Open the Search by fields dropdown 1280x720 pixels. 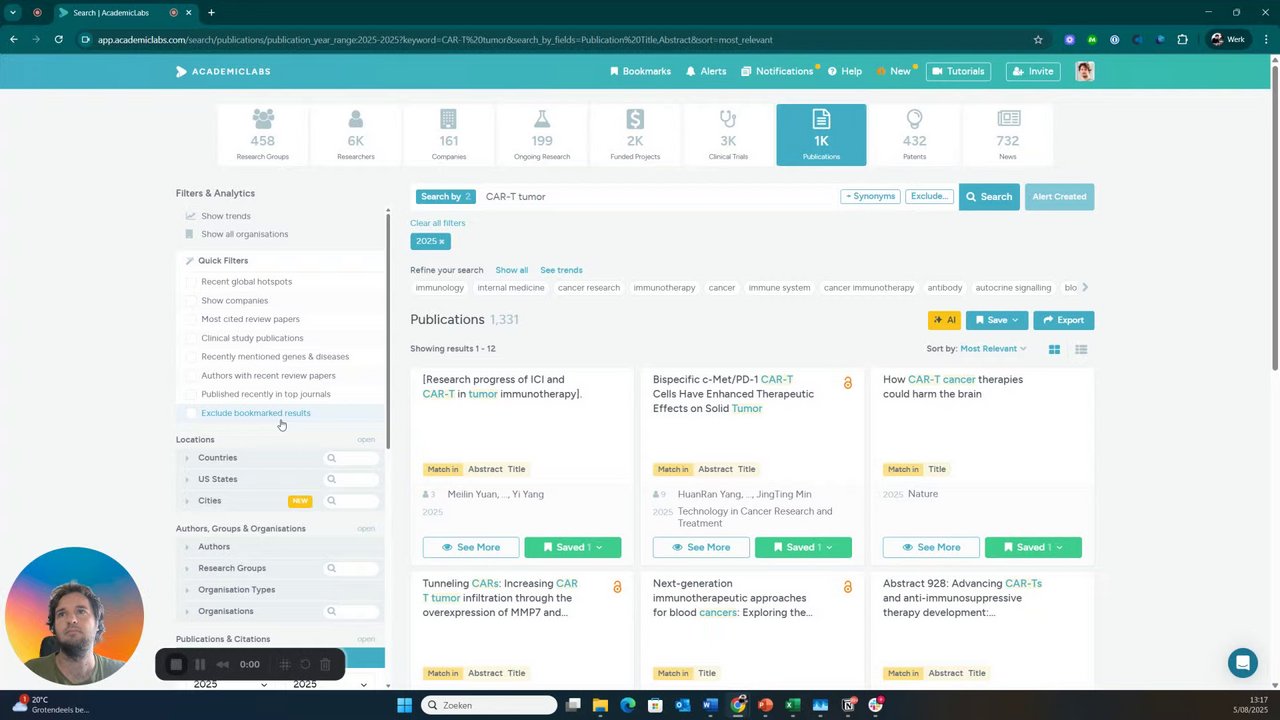tap(445, 197)
